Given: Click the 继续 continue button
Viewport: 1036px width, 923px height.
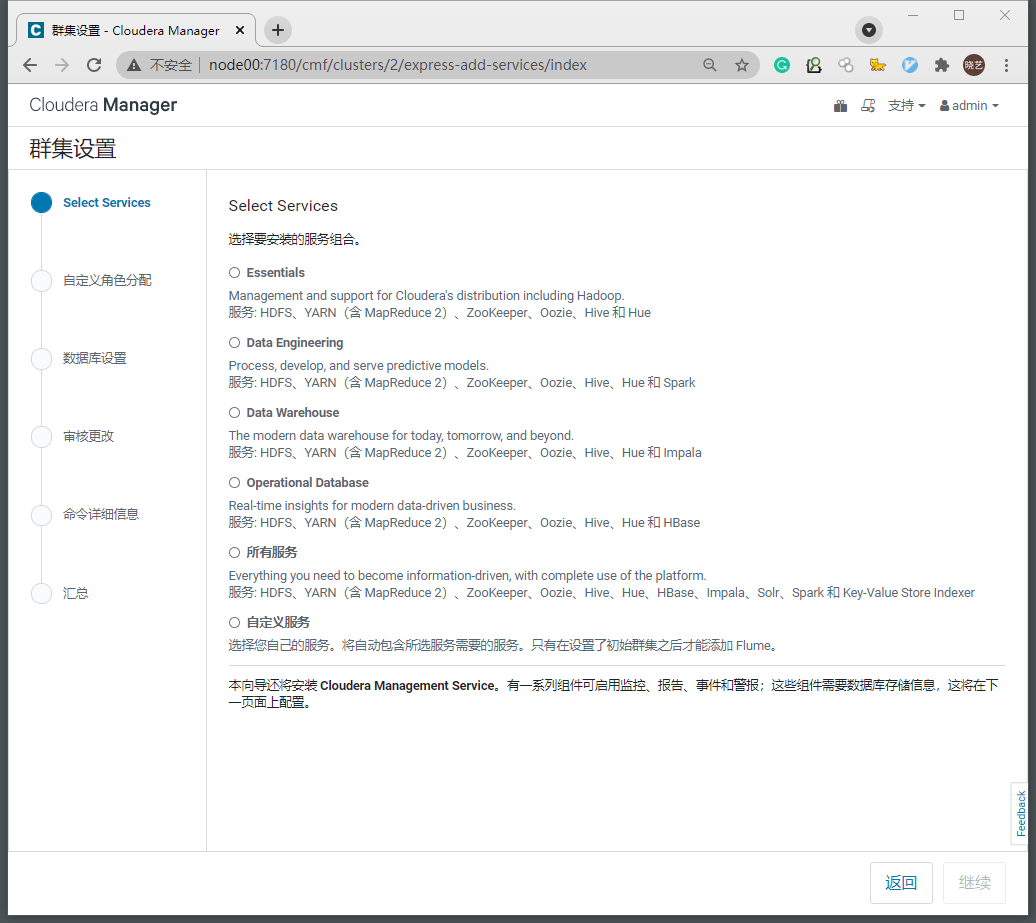Looking at the screenshot, I should (x=975, y=883).
